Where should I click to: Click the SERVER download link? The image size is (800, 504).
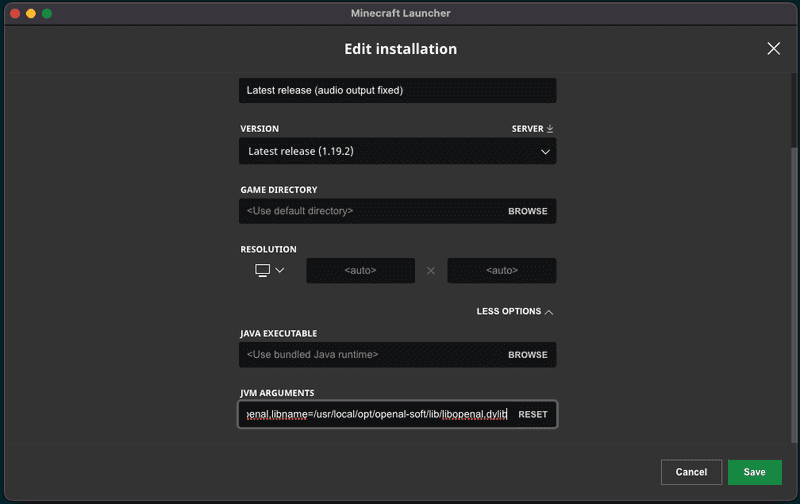point(532,129)
